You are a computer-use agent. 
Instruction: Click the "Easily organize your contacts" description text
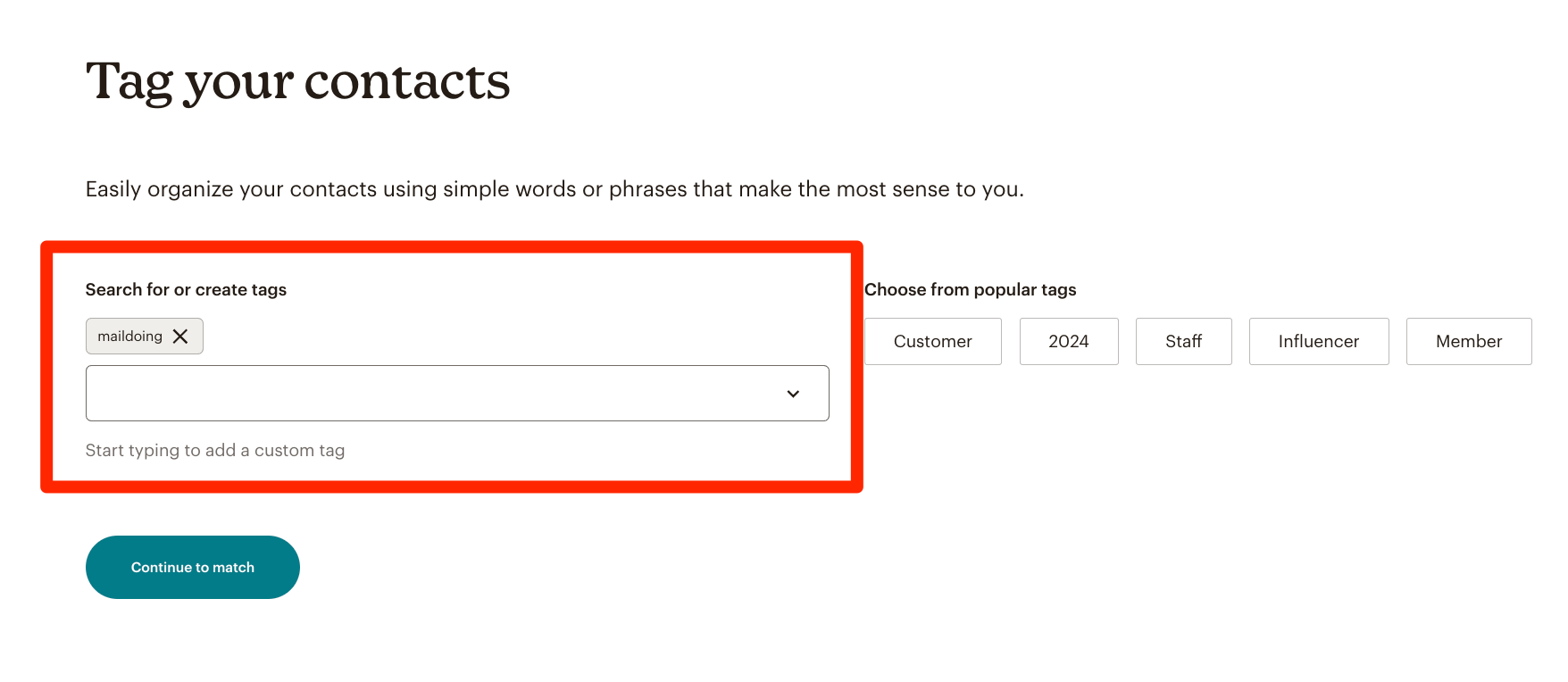point(555,189)
